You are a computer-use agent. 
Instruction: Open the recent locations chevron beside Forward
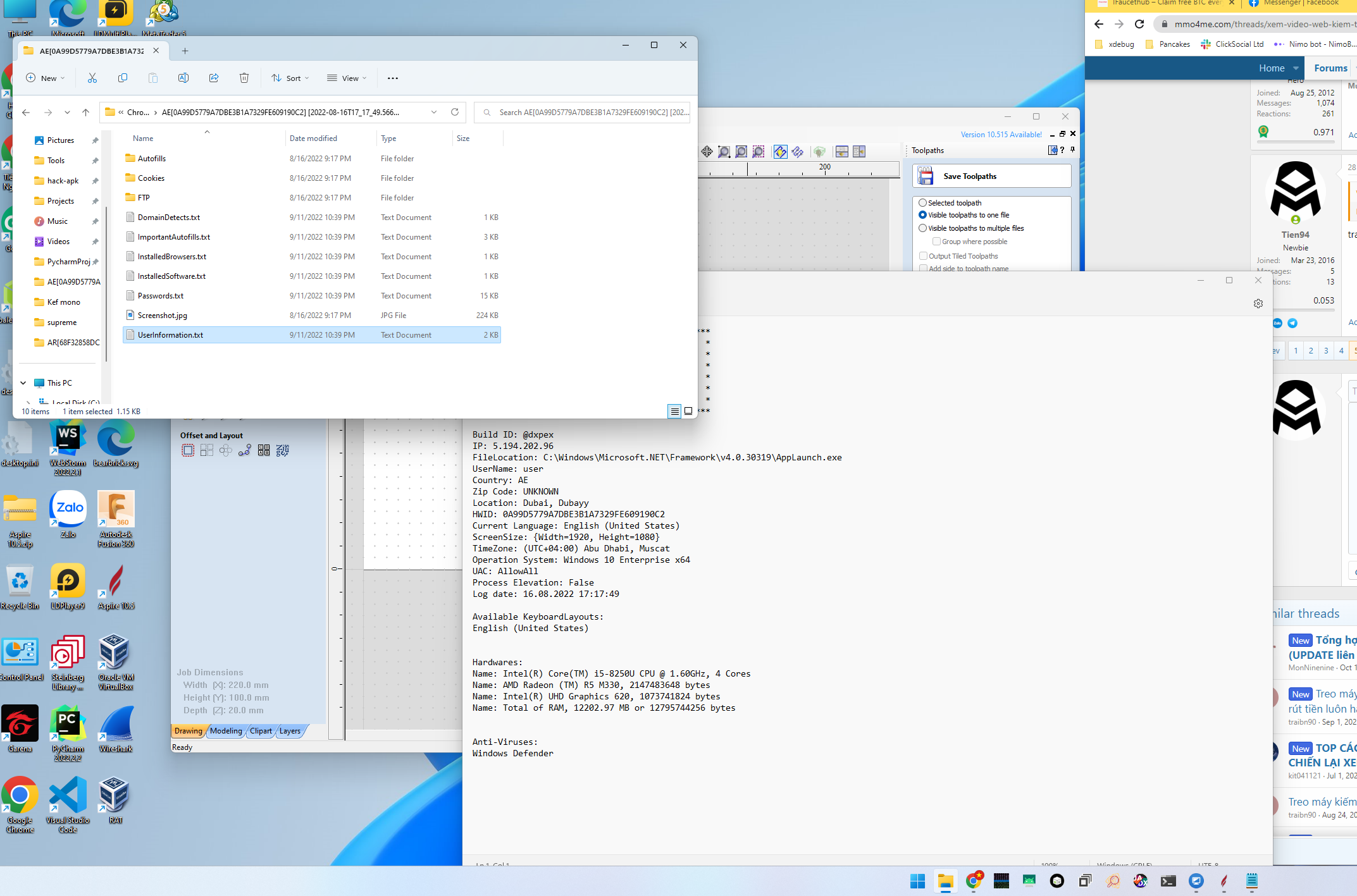tap(67, 112)
